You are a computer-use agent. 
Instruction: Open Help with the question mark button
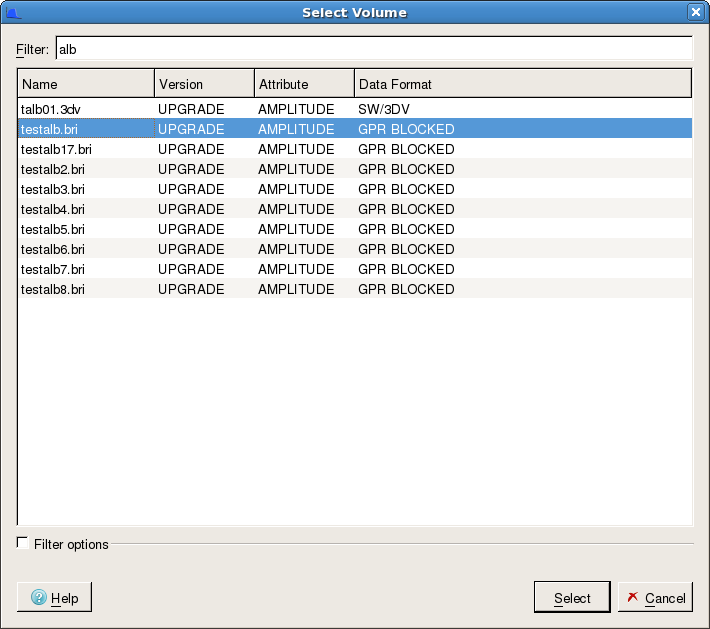tap(55, 598)
